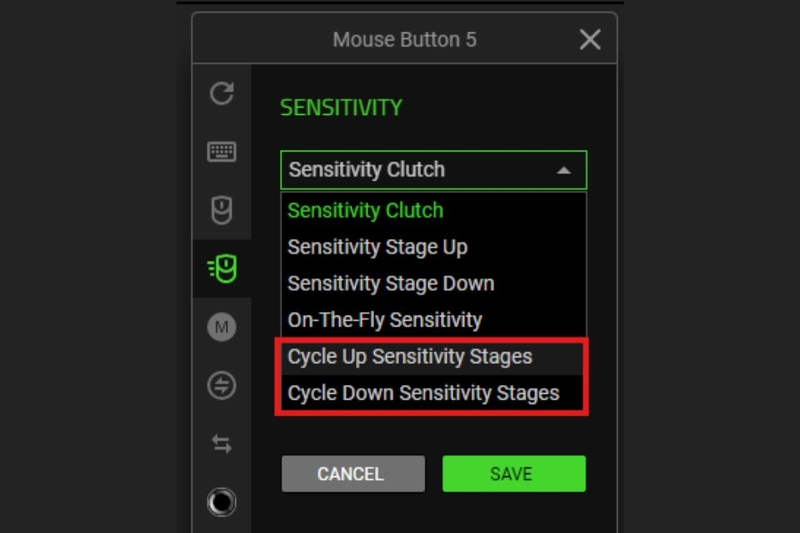Open the black circle icon at sidebar bottom
Viewport: 800px width, 533px height.
221,502
